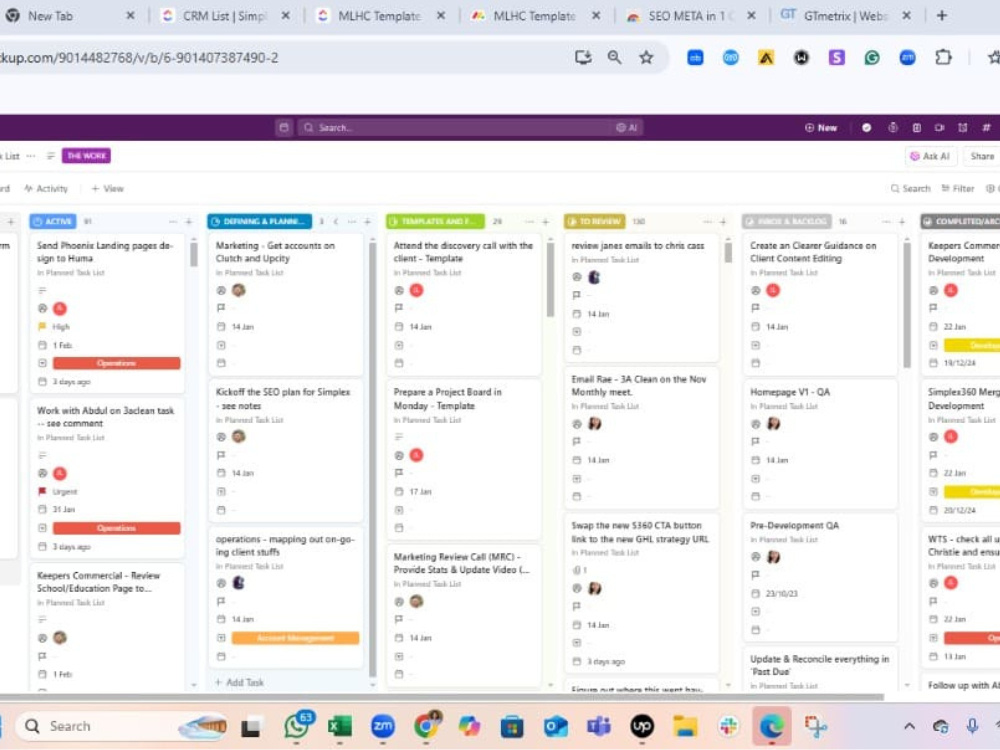Open the timer icon in purple header
Image resolution: width=1000 pixels, height=750 pixels.
pyautogui.click(x=893, y=128)
